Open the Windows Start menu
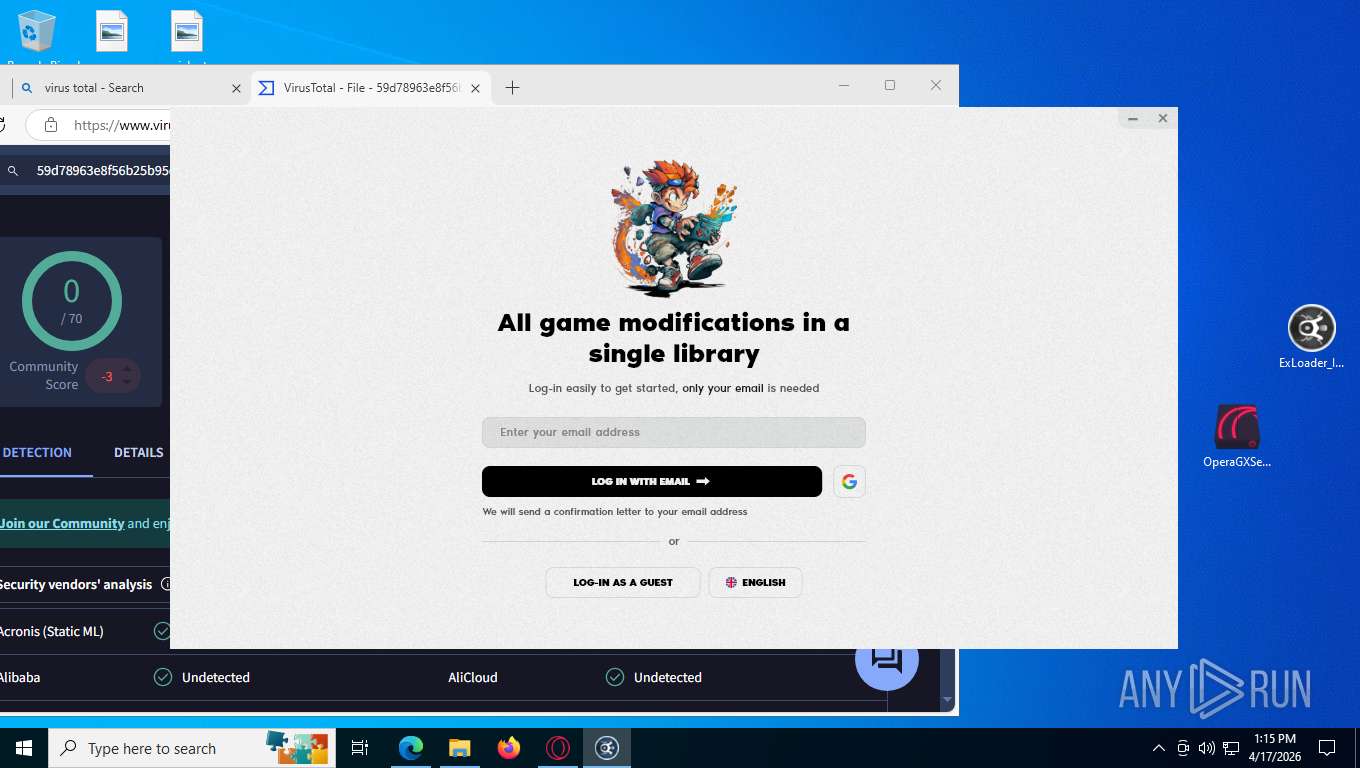The image size is (1360, 768). click(x=24, y=748)
